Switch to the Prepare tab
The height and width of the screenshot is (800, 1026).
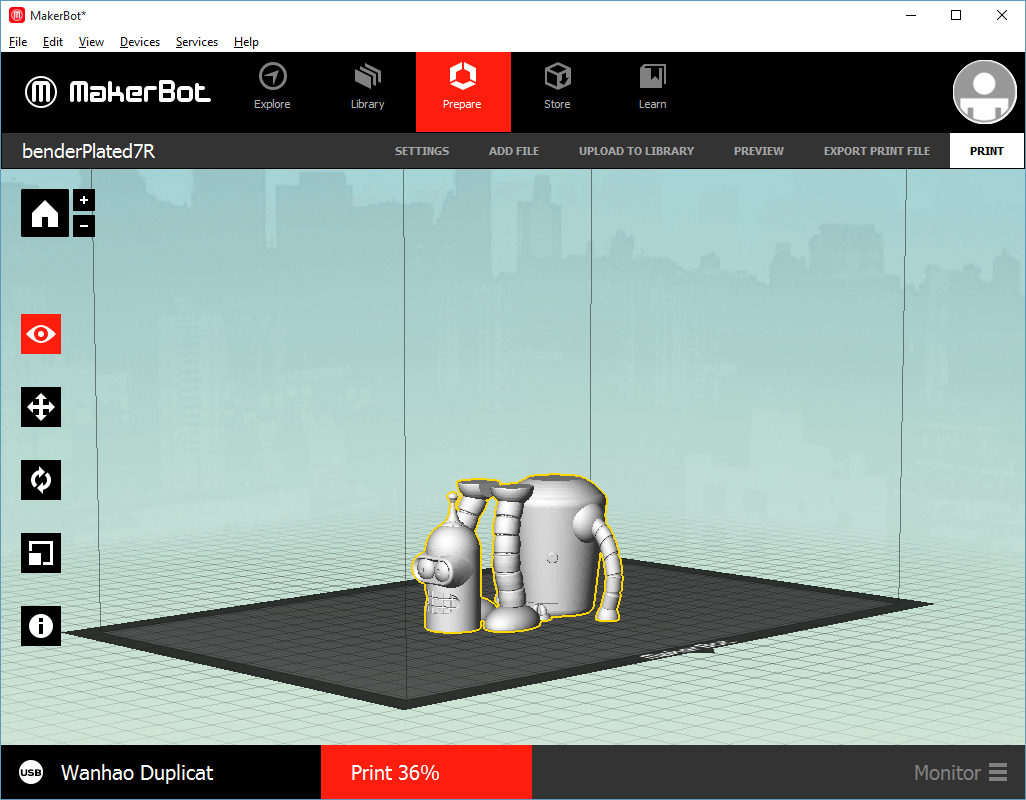coord(463,92)
